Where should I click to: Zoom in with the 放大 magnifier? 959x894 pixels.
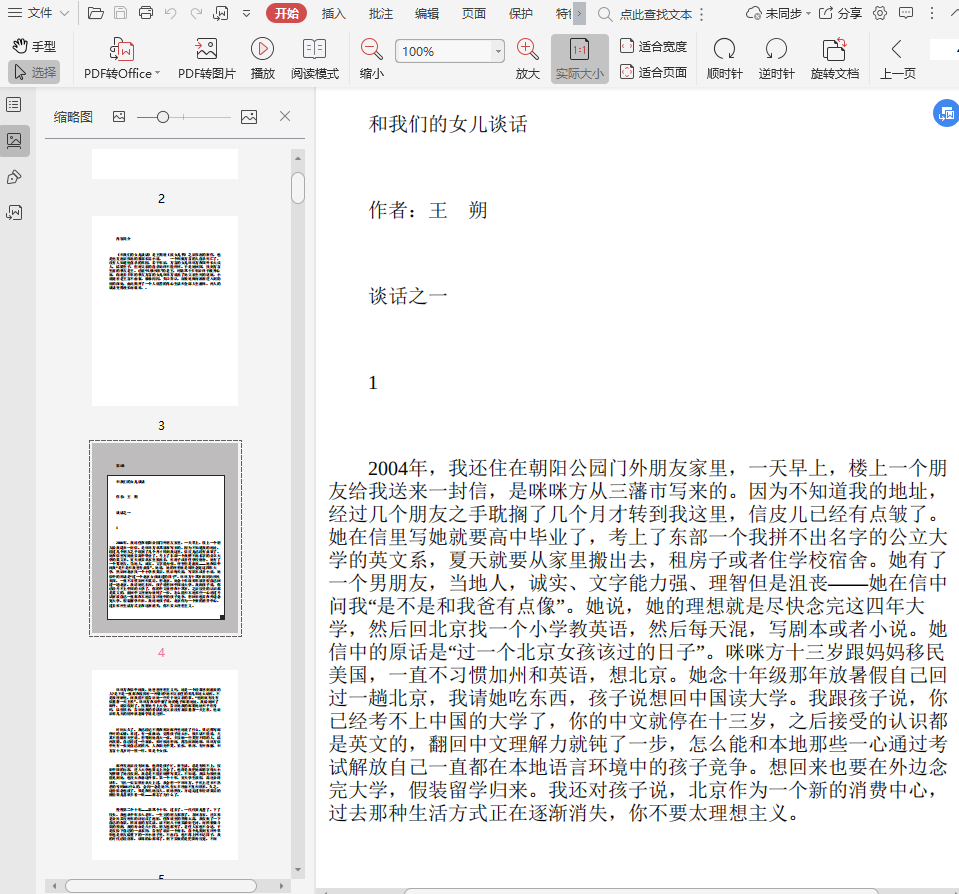coord(527,58)
